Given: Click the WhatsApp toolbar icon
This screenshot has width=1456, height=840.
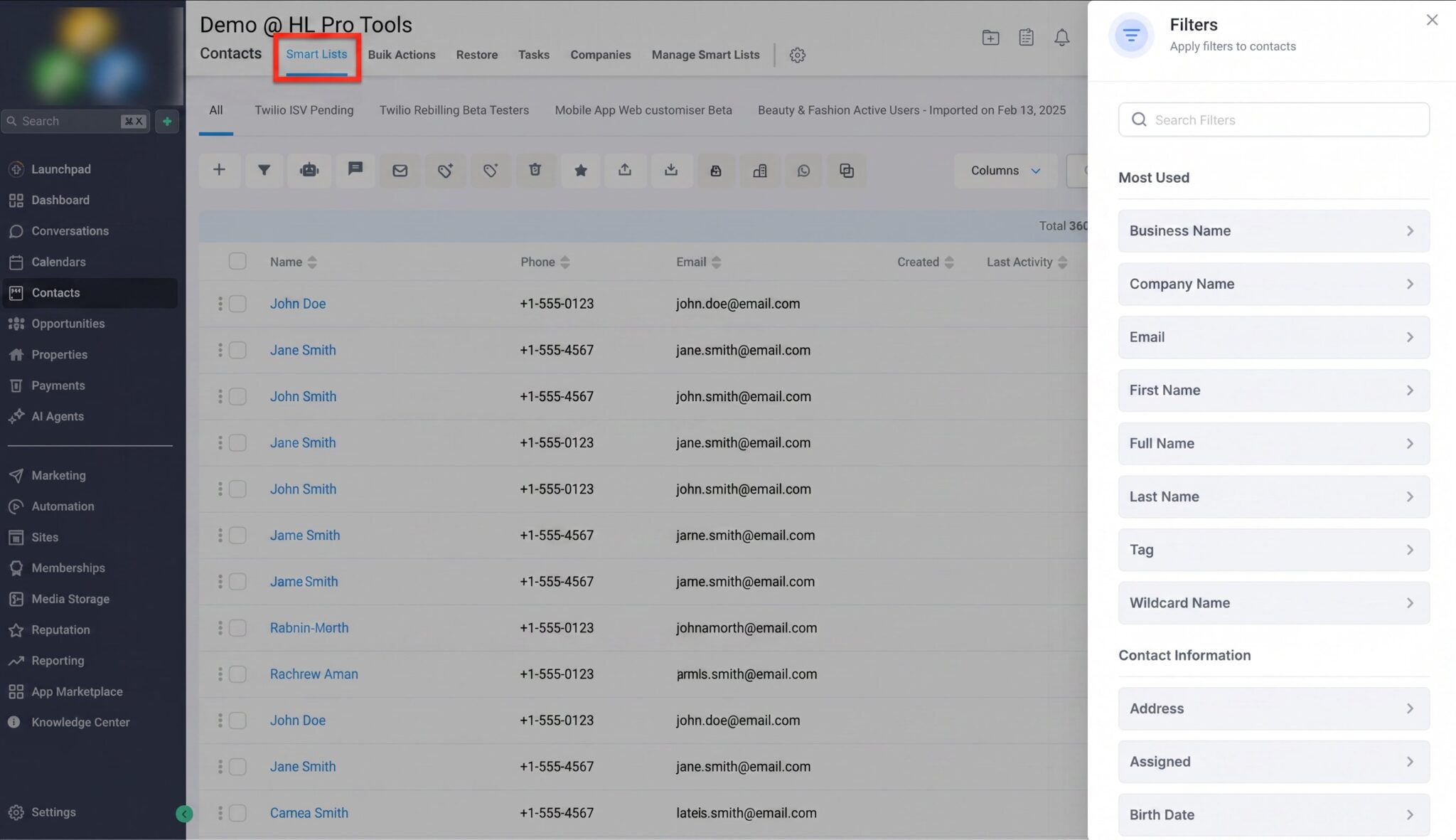Looking at the screenshot, I should coord(803,170).
